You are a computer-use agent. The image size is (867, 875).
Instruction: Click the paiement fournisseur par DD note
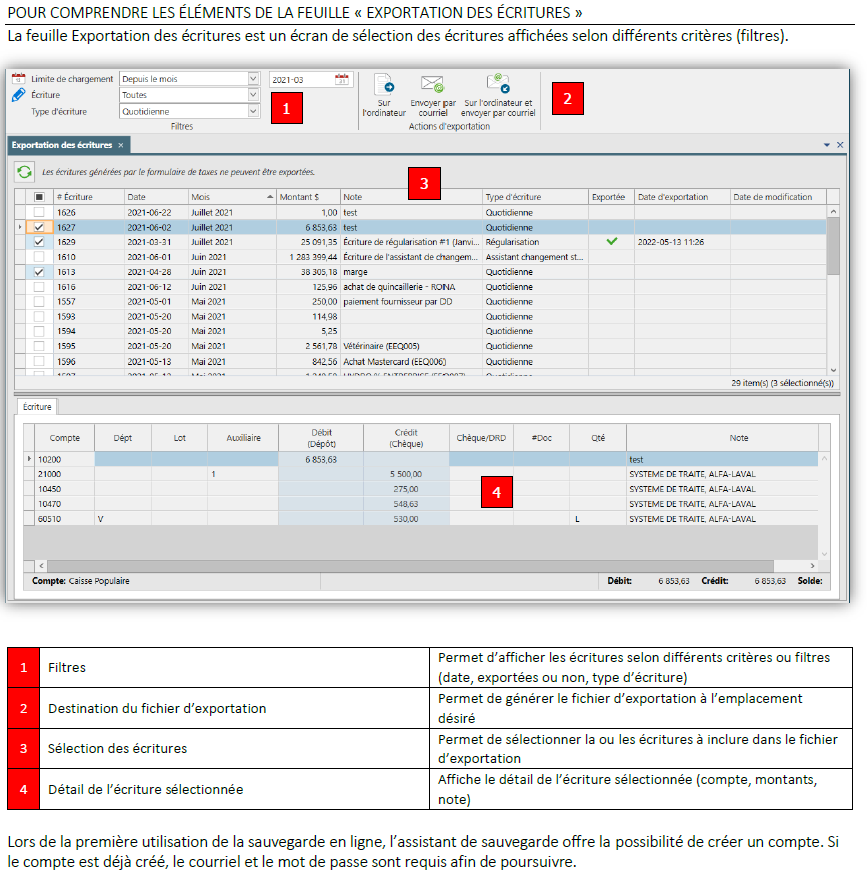398,302
